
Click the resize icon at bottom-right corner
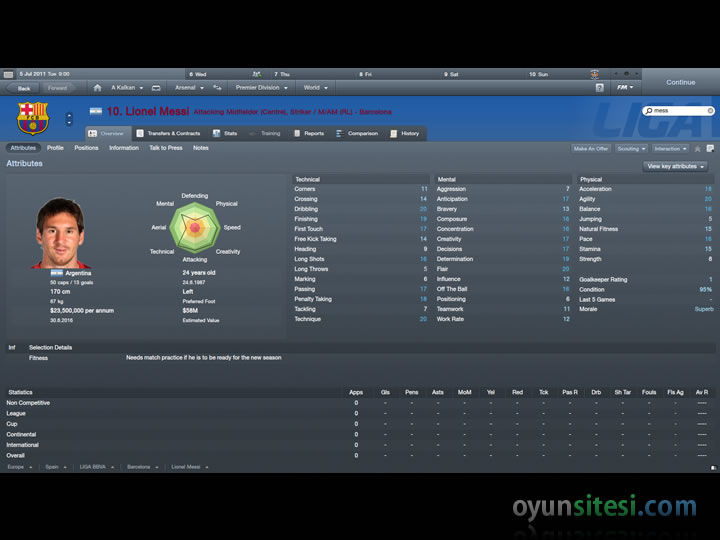point(713,467)
